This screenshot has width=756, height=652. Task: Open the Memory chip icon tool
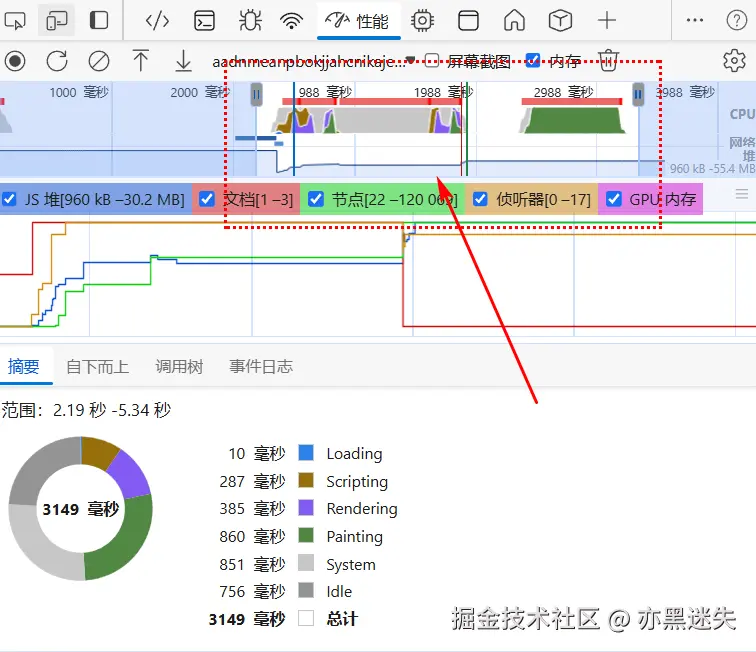pyautogui.click(x=422, y=21)
